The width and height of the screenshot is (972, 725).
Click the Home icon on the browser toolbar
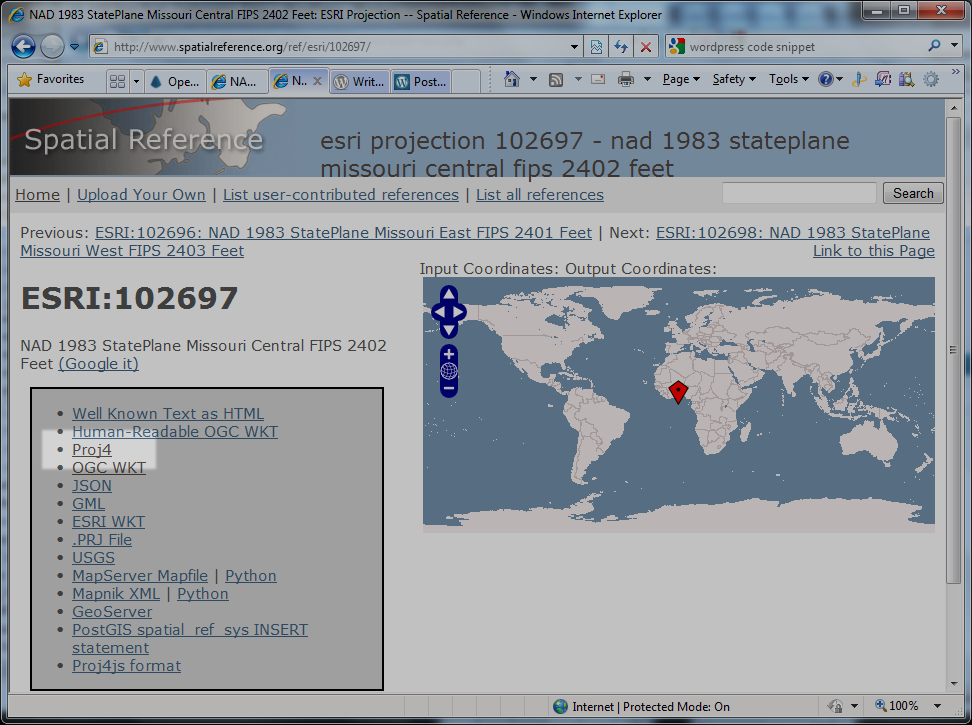click(x=512, y=78)
